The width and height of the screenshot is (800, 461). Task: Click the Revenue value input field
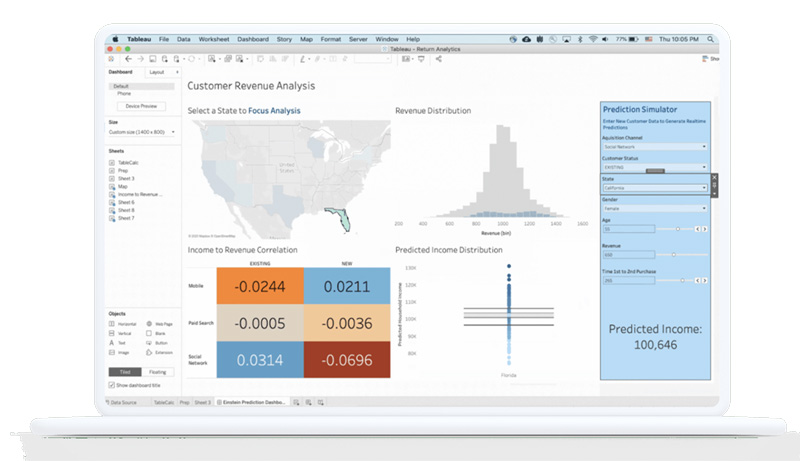click(x=629, y=254)
